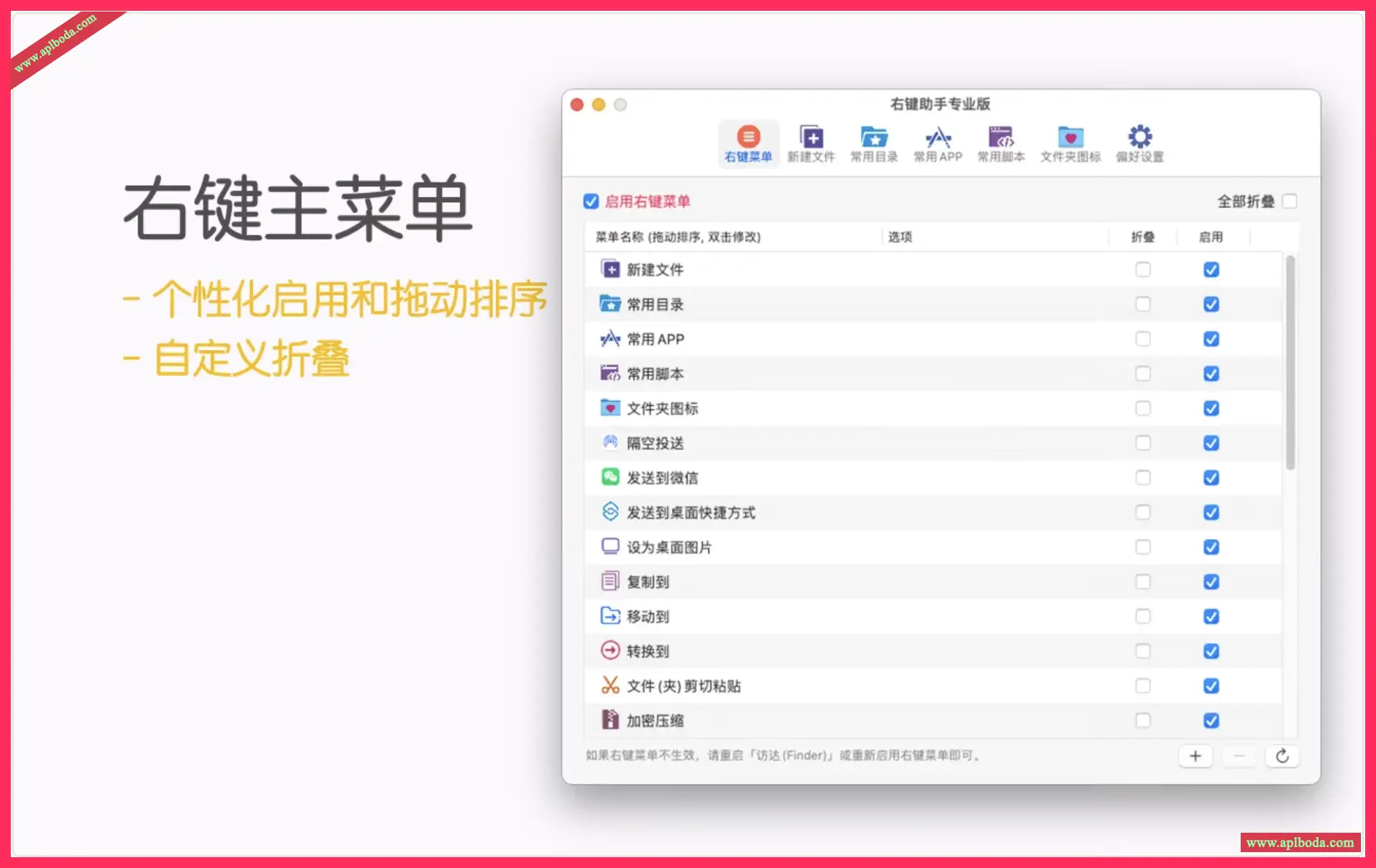Click the reset refresh arrow button
Viewport: 1376px width, 868px height.
point(1282,756)
